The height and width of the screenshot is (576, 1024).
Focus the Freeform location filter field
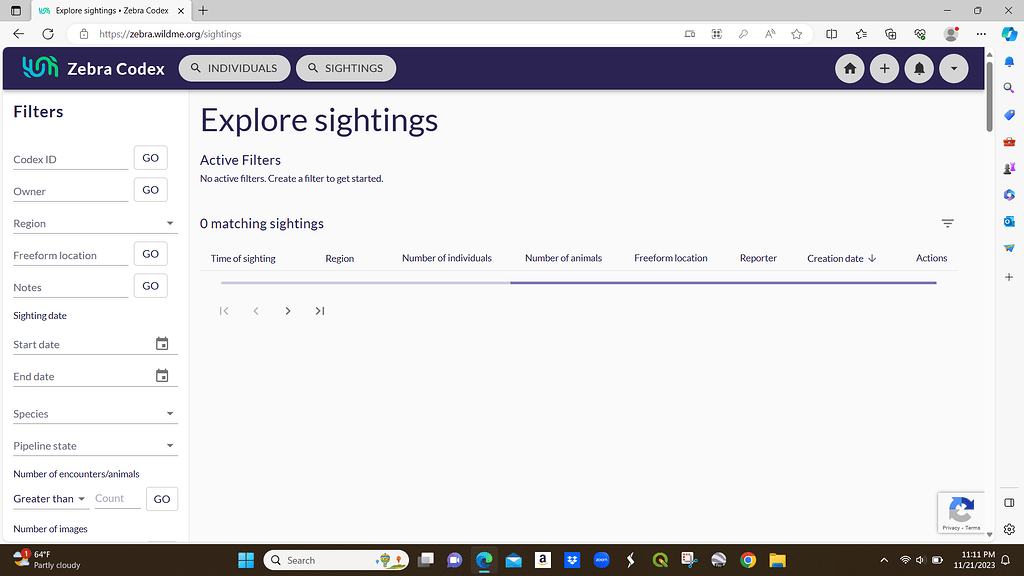click(71, 255)
